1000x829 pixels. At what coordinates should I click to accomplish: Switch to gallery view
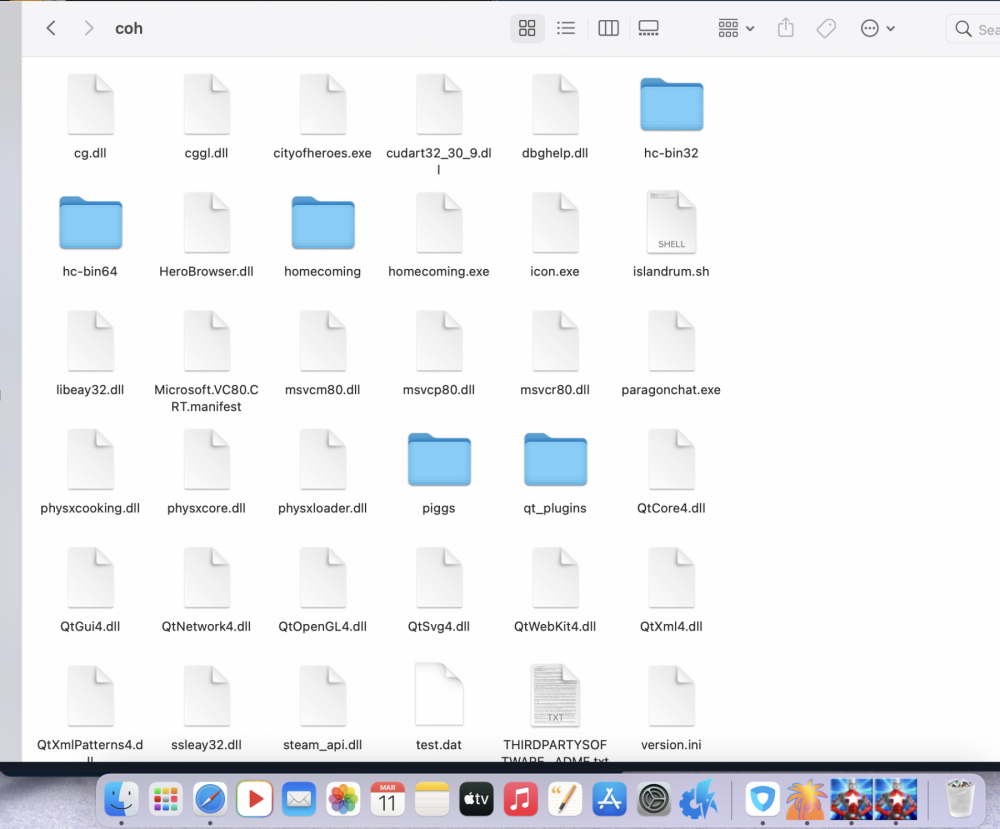[x=648, y=29]
